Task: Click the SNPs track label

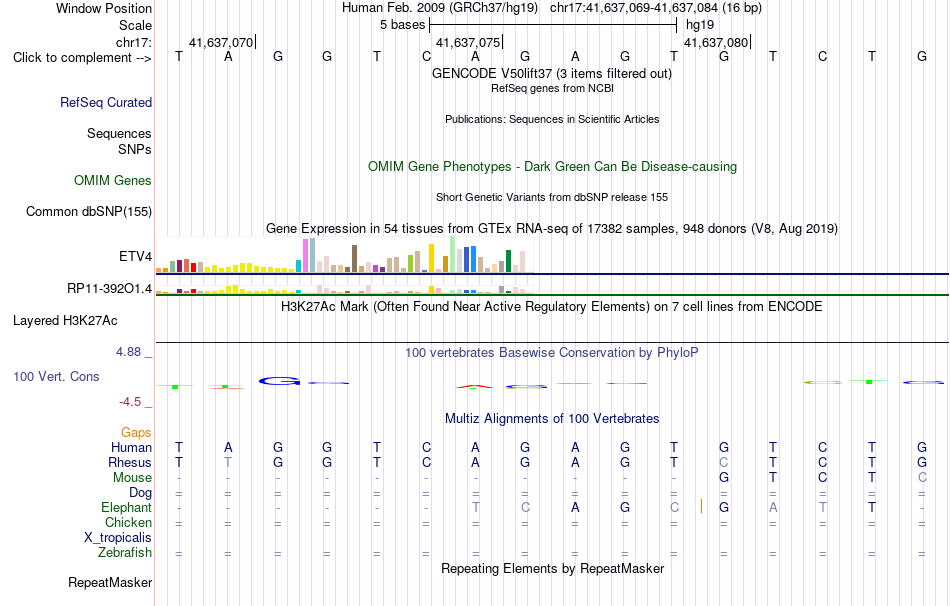Action: pos(135,149)
